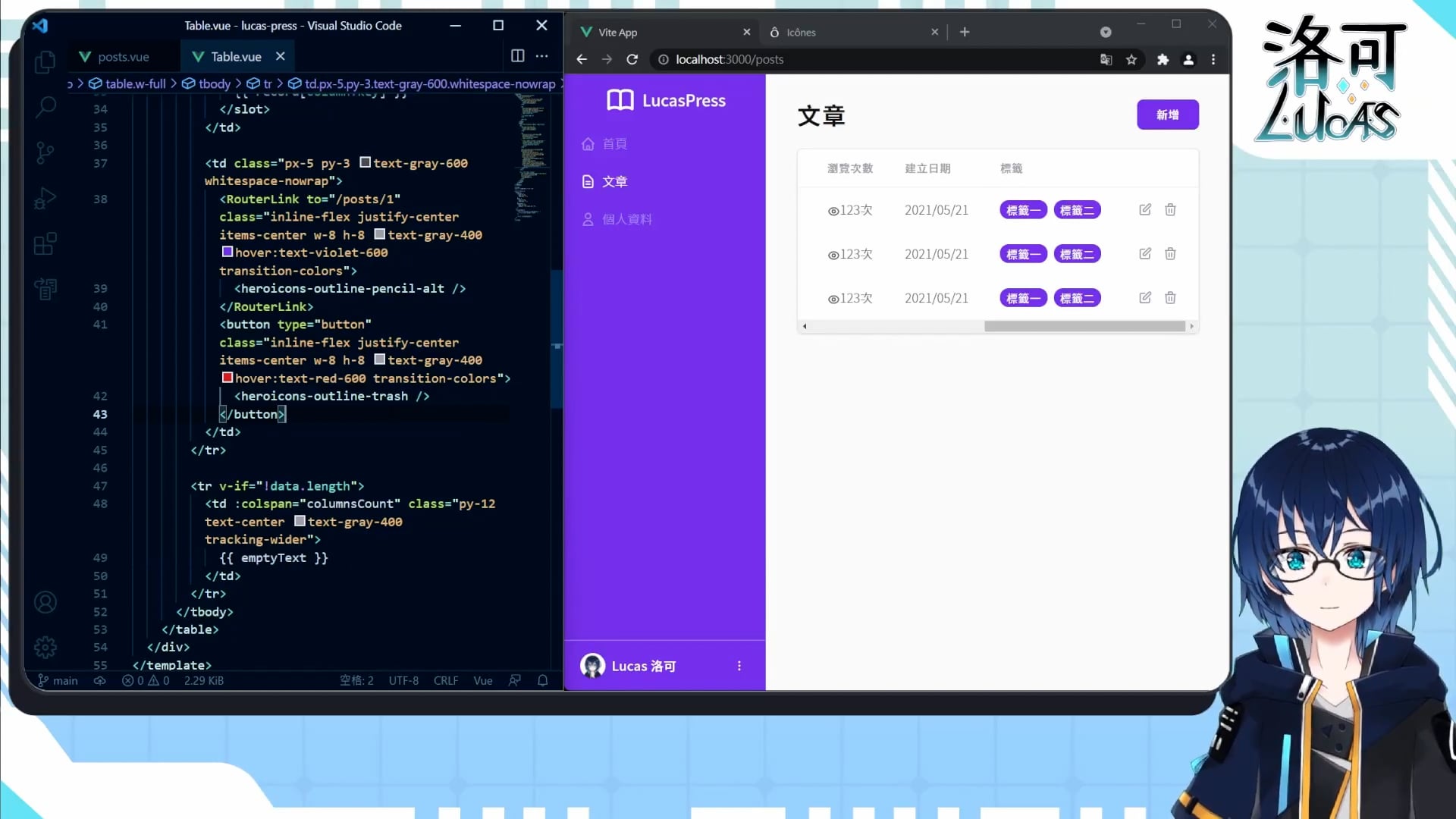Click the split editor right icon

coord(517,56)
